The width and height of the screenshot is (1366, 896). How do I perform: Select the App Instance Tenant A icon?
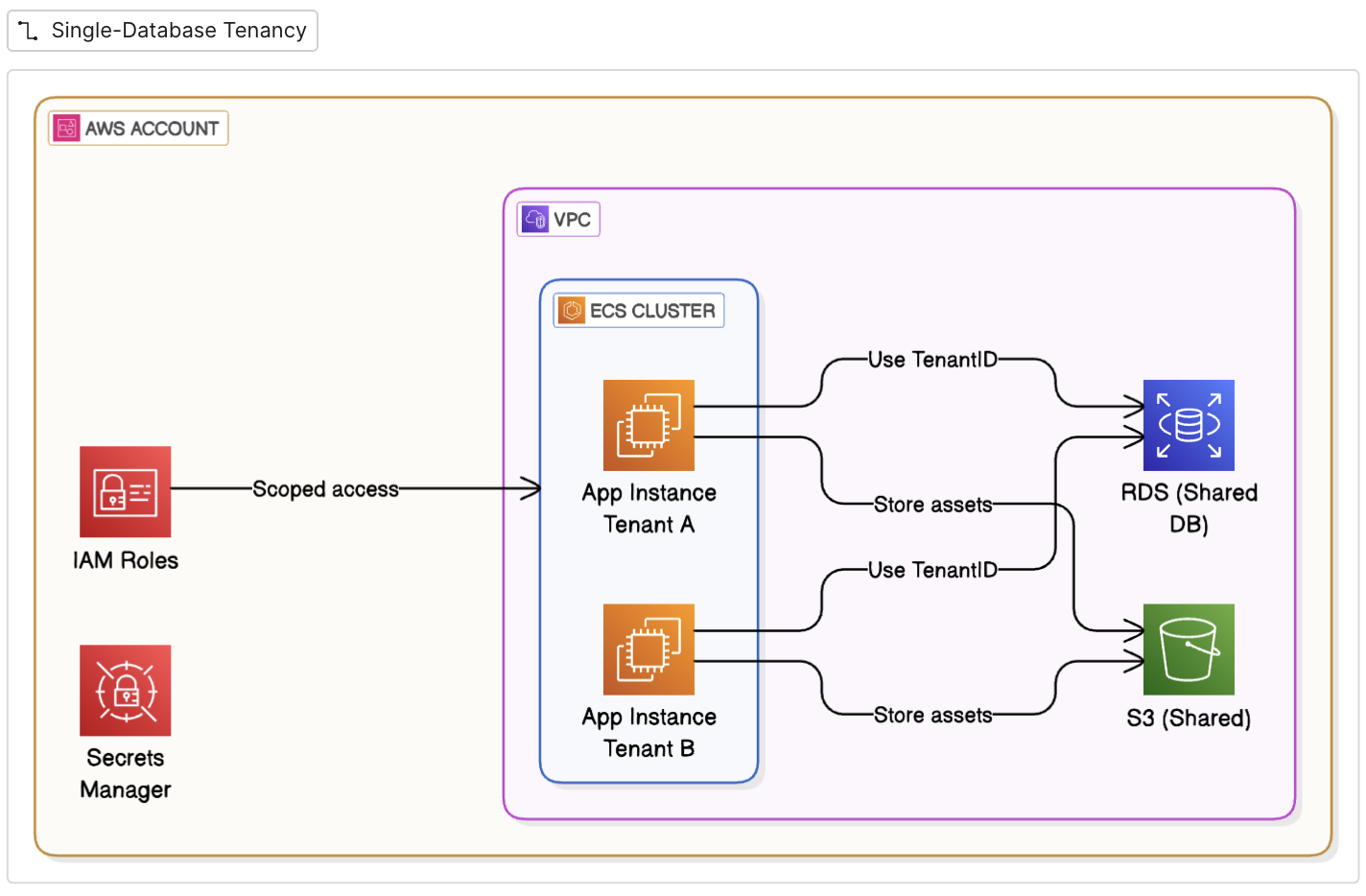pos(648,425)
